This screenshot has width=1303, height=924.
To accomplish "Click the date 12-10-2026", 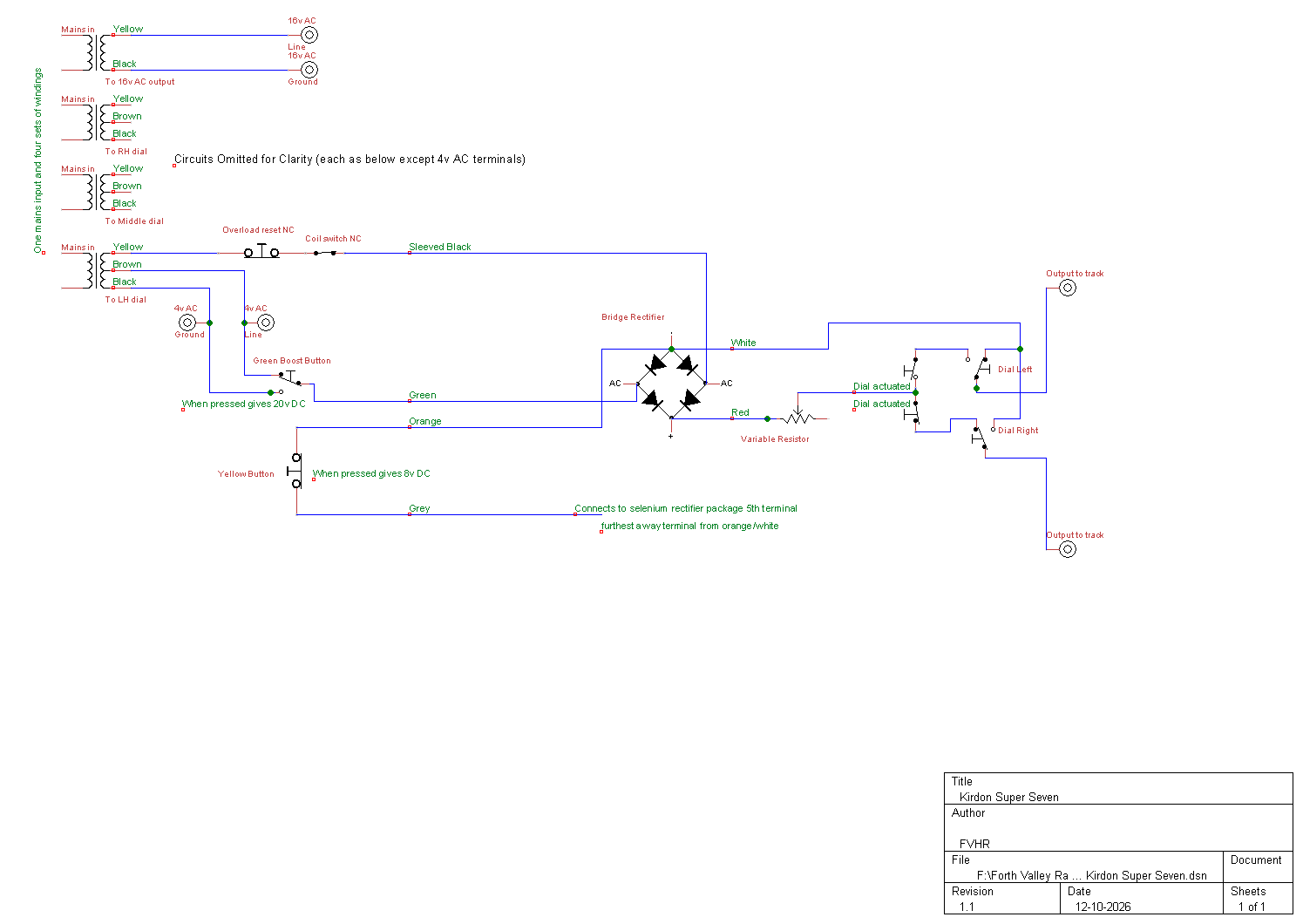I will [1103, 907].
